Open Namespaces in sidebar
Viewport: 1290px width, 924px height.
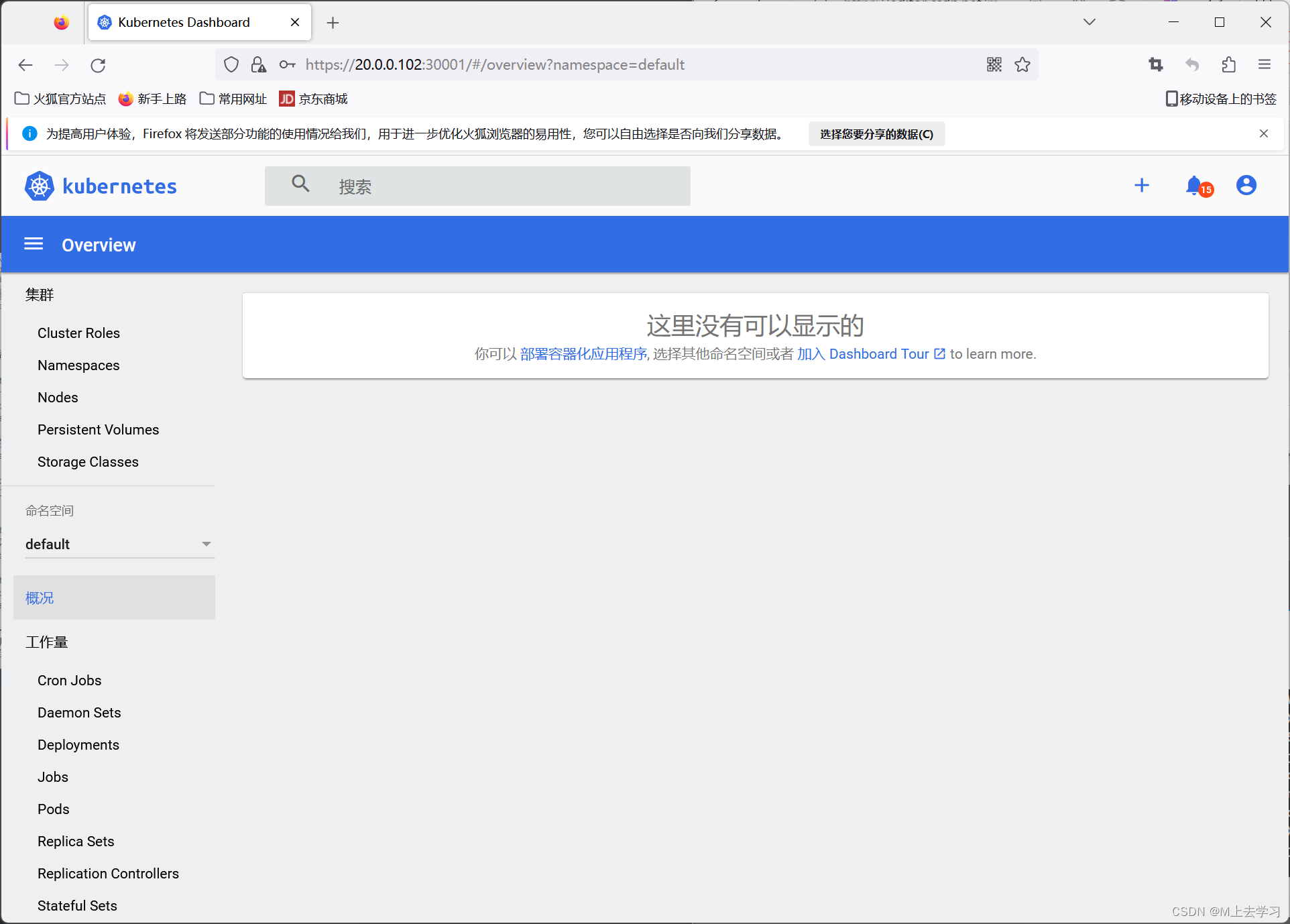tap(78, 365)
